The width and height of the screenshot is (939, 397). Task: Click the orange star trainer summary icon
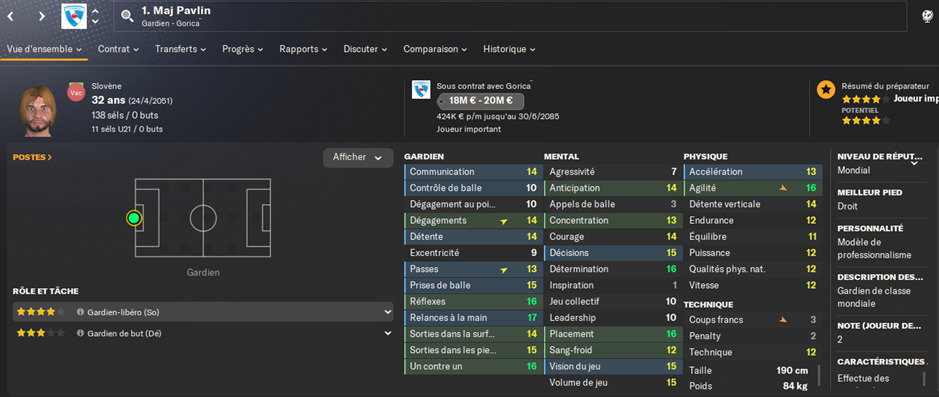(x=826, y=90)
